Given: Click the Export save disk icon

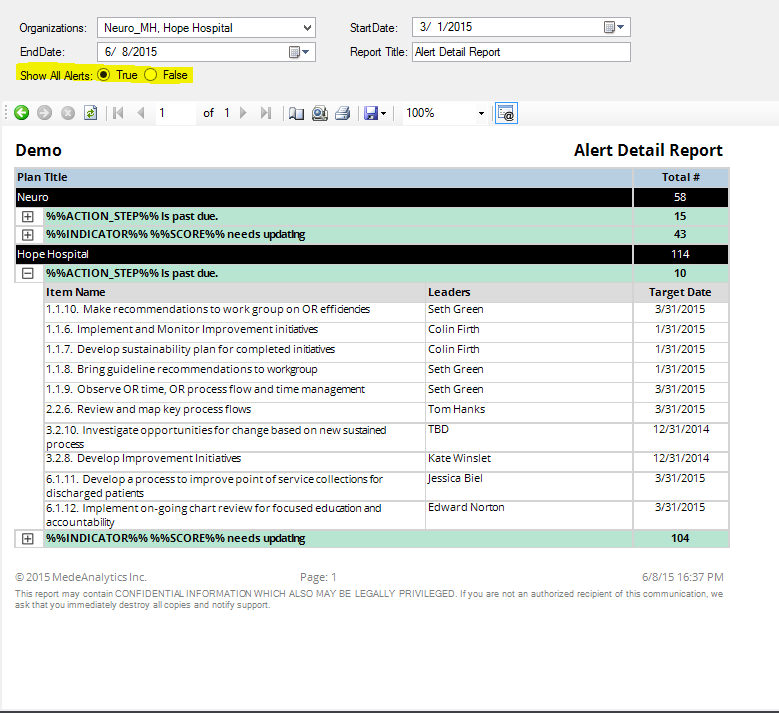Looking at the screenshot, I should 371,113.
